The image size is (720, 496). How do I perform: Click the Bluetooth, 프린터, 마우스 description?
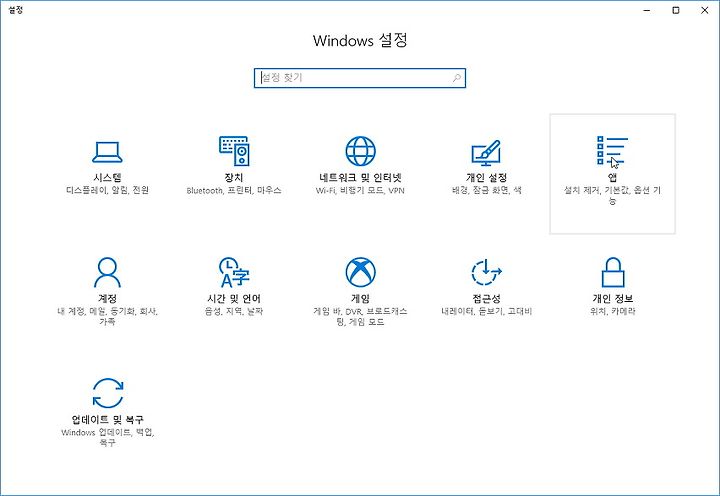tap(234, 190)
